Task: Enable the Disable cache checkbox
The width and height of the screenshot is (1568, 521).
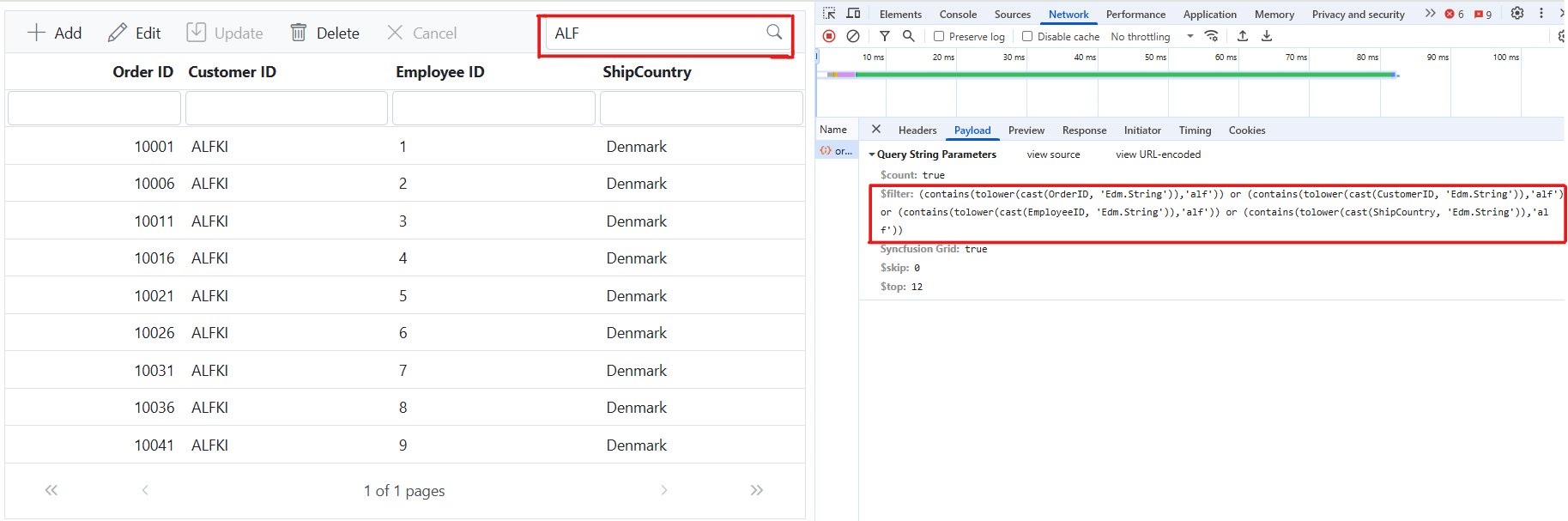Action: click(1027, 37)
